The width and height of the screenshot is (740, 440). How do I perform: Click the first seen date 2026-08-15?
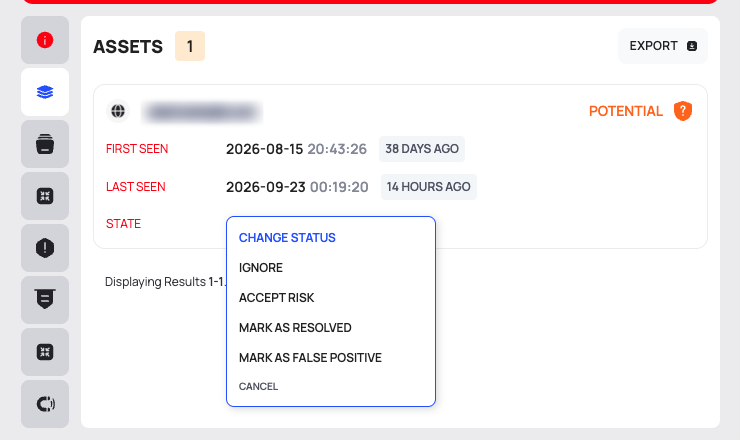pyautogui.click(x=264, y=149)
